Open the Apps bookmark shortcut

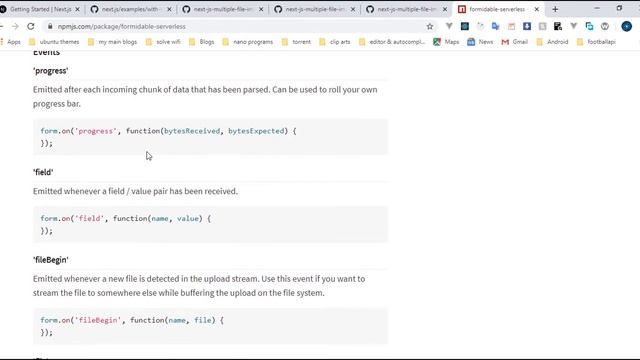11,42
